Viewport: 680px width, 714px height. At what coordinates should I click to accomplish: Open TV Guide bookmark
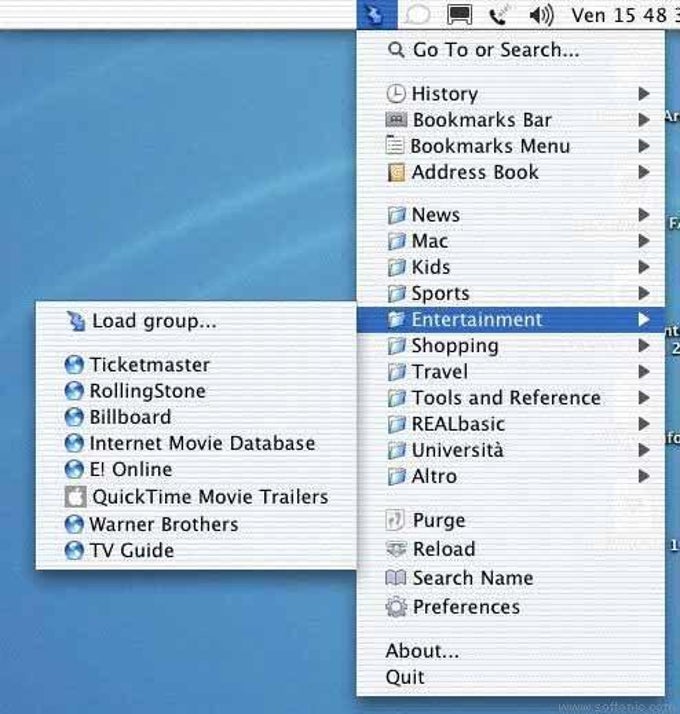(x=131, y=551)
